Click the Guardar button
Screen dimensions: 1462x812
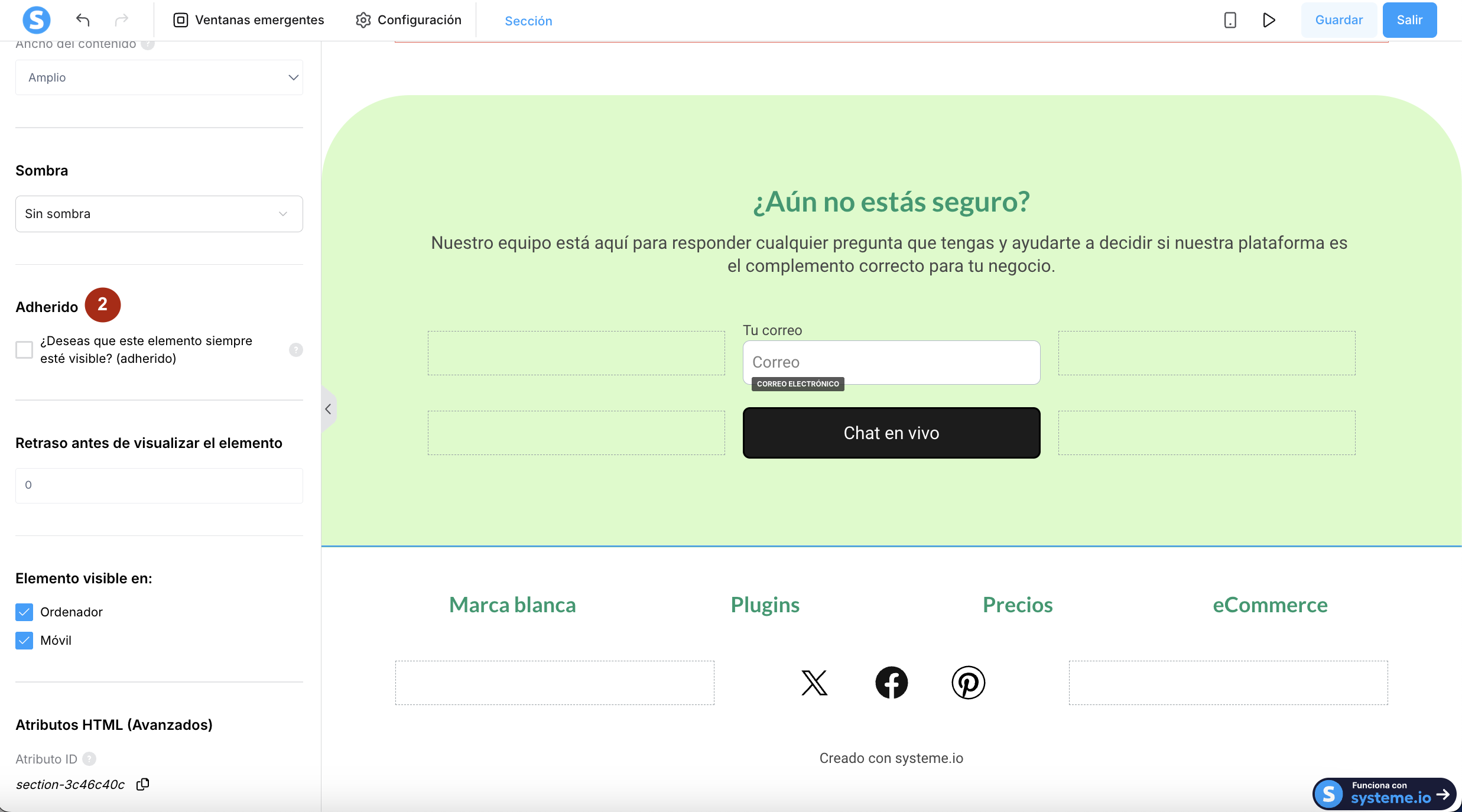coord(1338,20)
